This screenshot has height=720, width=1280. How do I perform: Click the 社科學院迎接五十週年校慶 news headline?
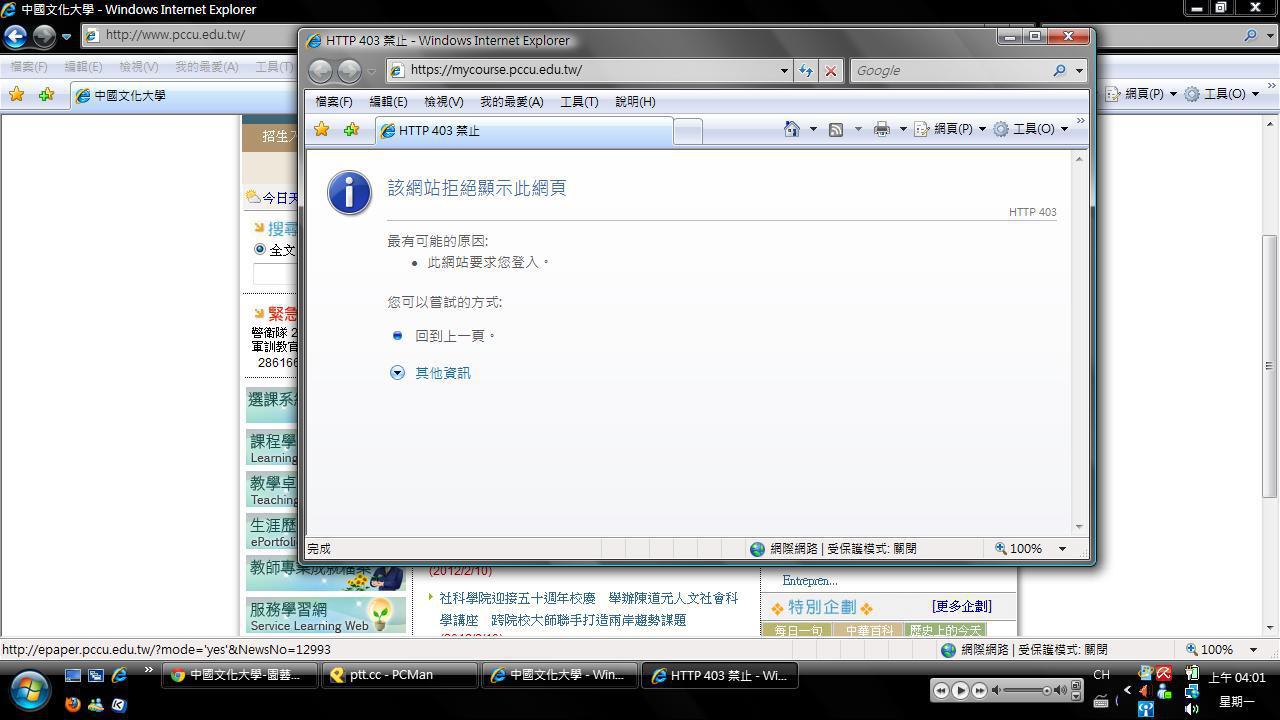coord(517,598)
